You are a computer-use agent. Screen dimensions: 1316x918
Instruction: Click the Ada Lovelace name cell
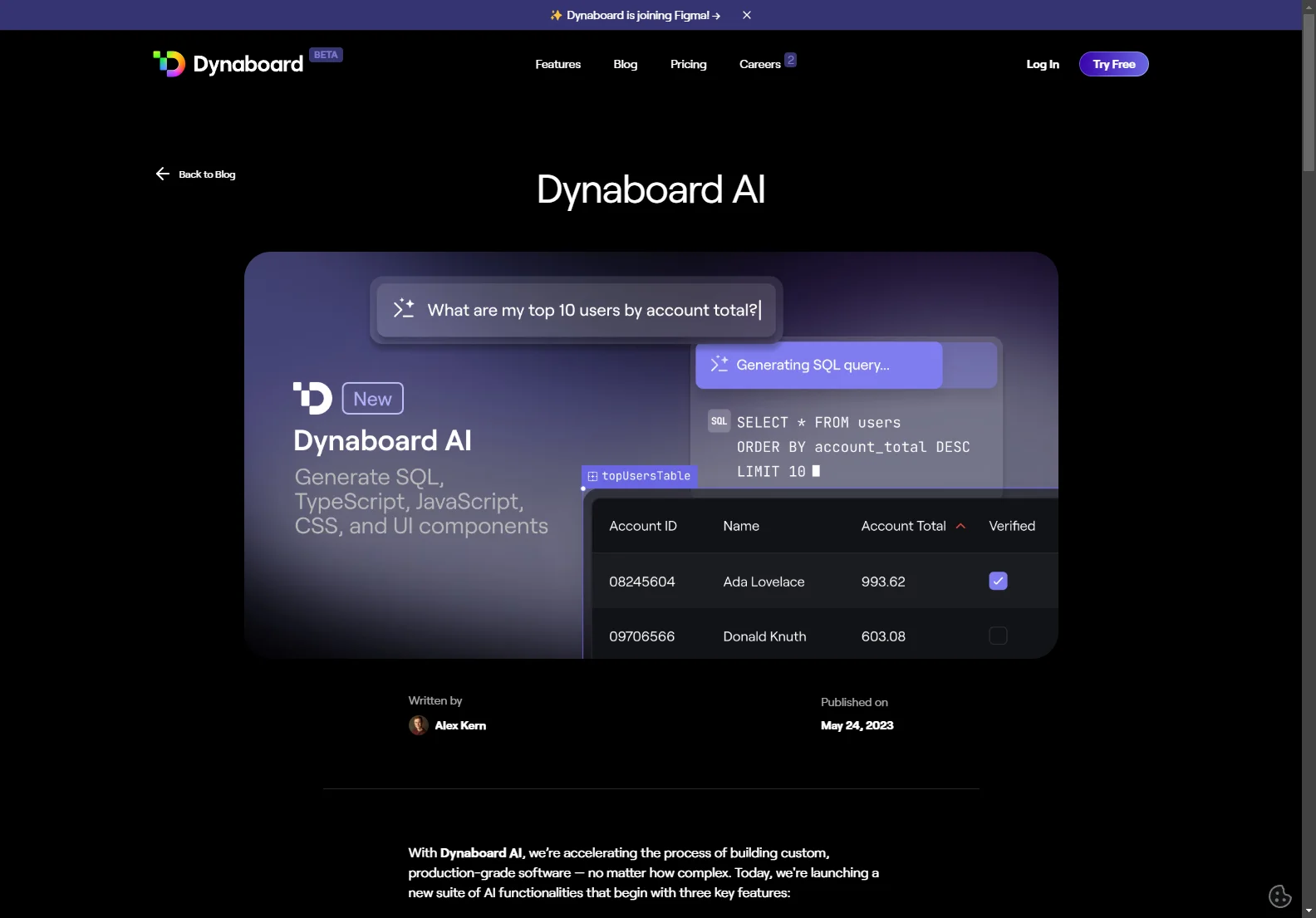point(764,582)
